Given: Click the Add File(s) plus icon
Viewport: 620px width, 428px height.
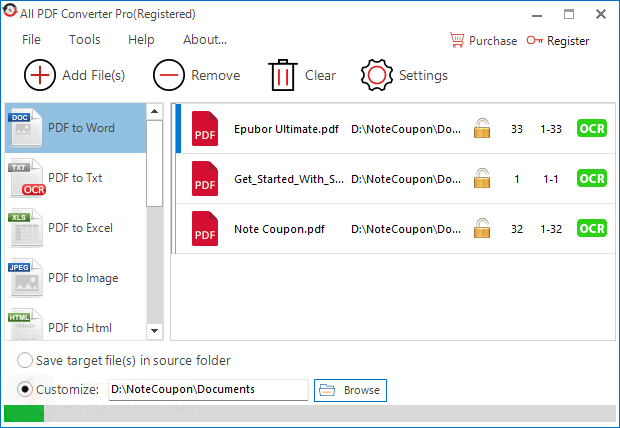Looking at the screenshot, I should 40,75.
